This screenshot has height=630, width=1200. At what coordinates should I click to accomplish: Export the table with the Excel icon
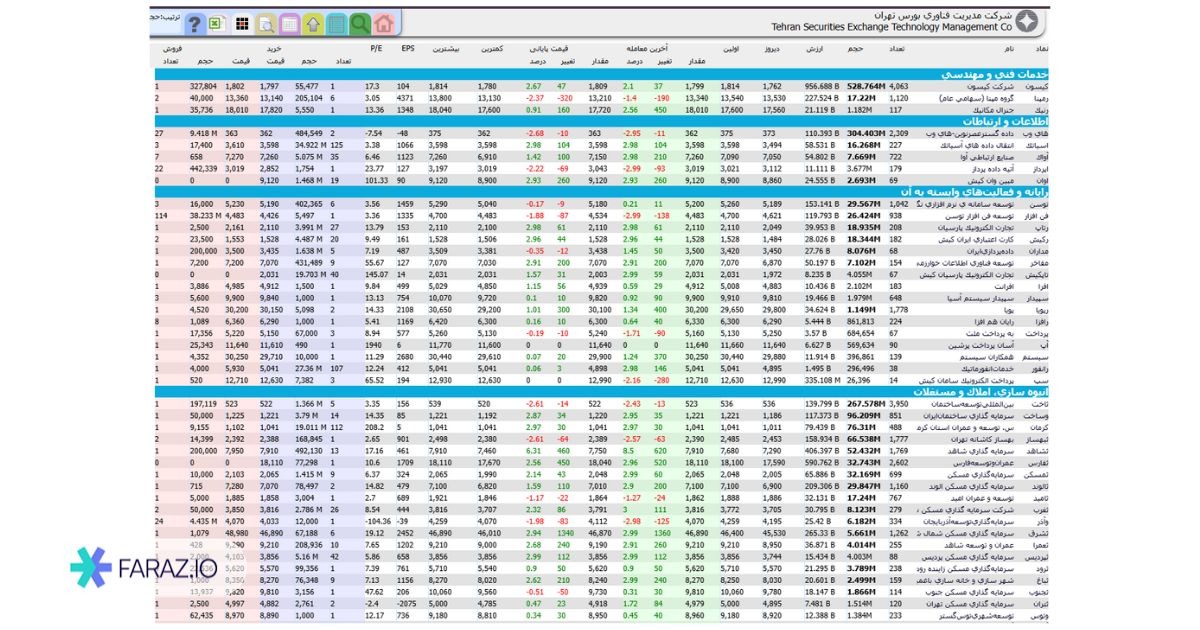[x=215, y=24]
